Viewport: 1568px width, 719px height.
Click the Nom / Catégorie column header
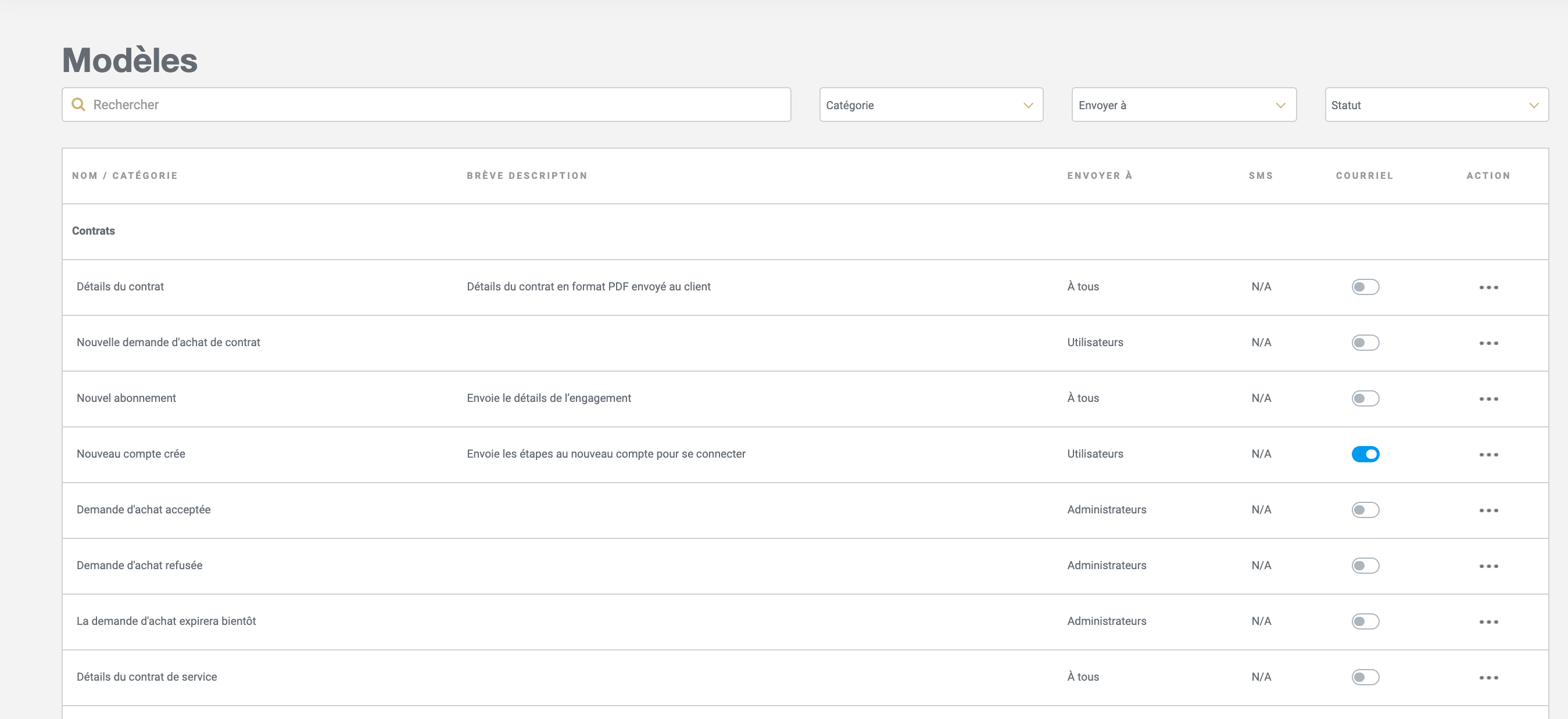[125, 176]
